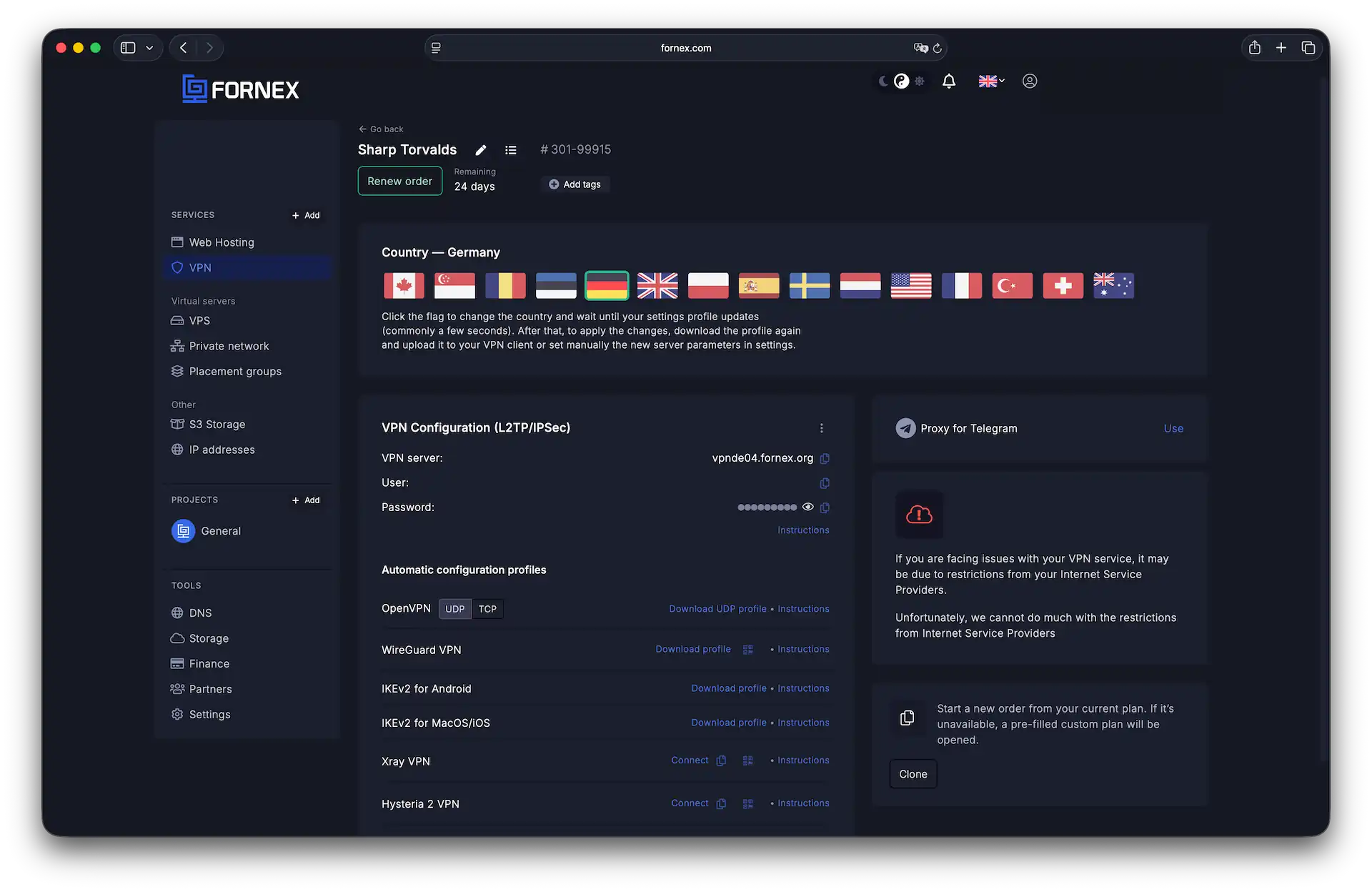Click the fornex.com address bar
The height and width of the screenshot is (892, 1372).
686,48
